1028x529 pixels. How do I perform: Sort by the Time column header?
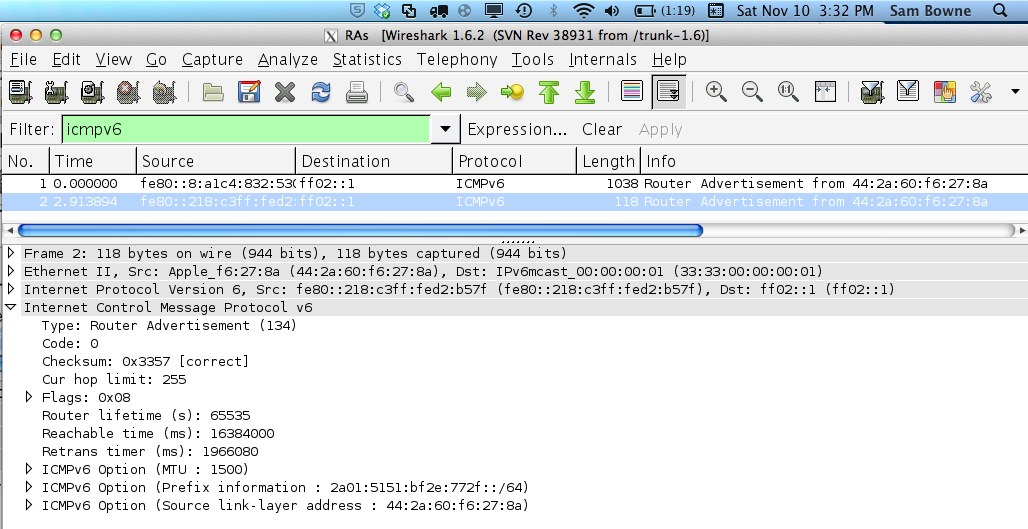pos(92,161)
